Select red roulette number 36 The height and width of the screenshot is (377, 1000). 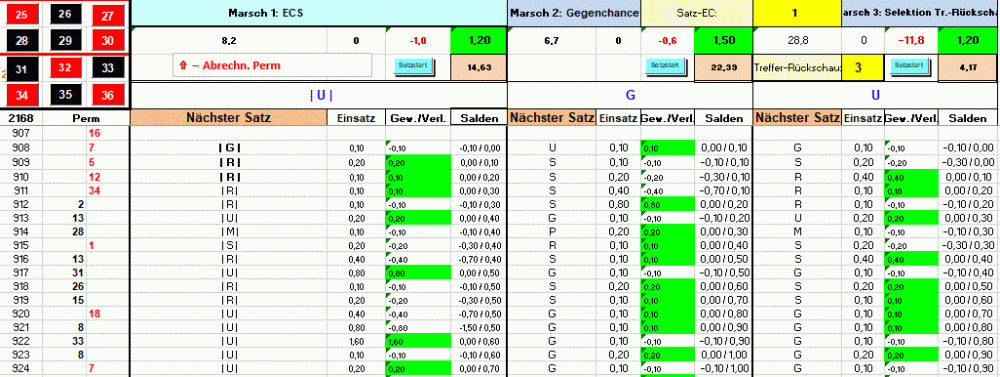[x=107, y=95]
